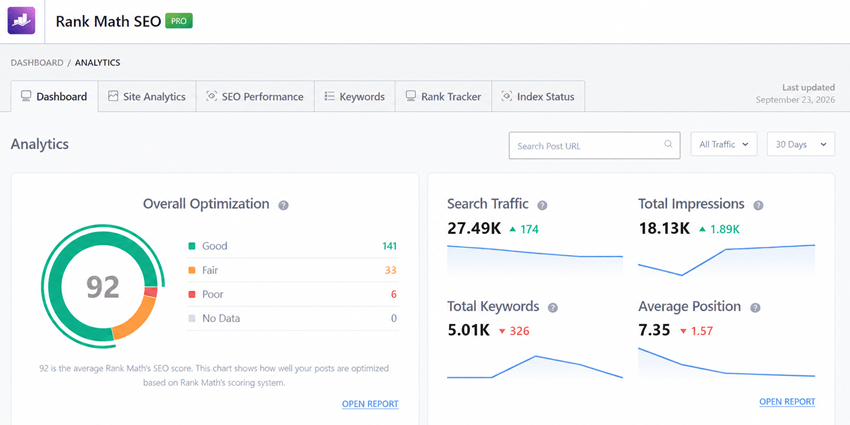Click the Average Position value 7.35

coord(654,330)
